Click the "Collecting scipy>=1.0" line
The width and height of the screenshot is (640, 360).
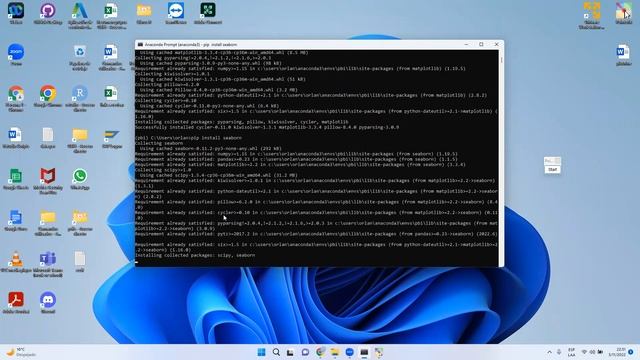163,170
